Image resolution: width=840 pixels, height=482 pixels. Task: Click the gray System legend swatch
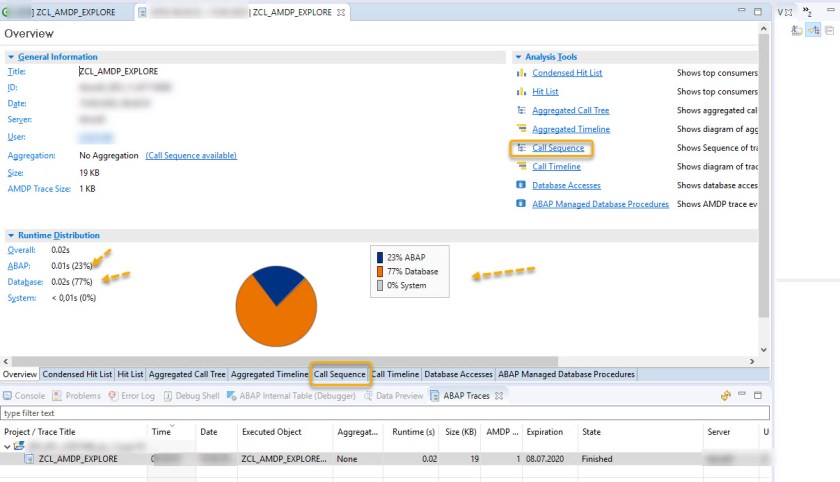(380, 285)
